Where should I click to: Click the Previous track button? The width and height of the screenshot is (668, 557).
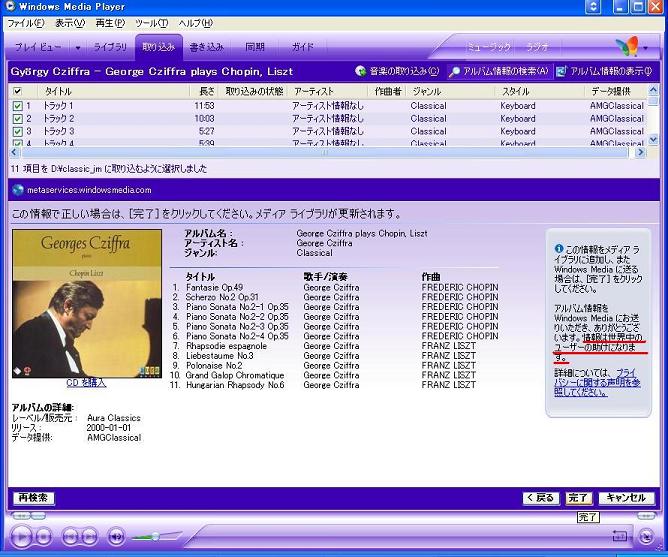pos(71,537)
